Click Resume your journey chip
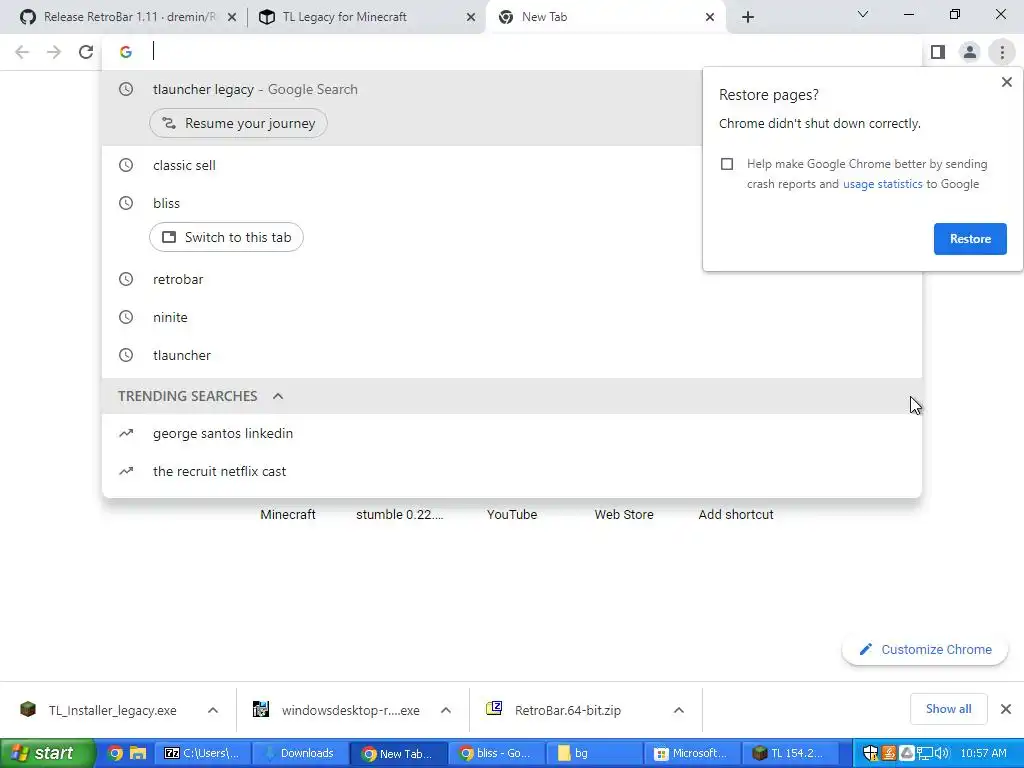This screenshot has width=1024, height=768. (x=238, y=123)
